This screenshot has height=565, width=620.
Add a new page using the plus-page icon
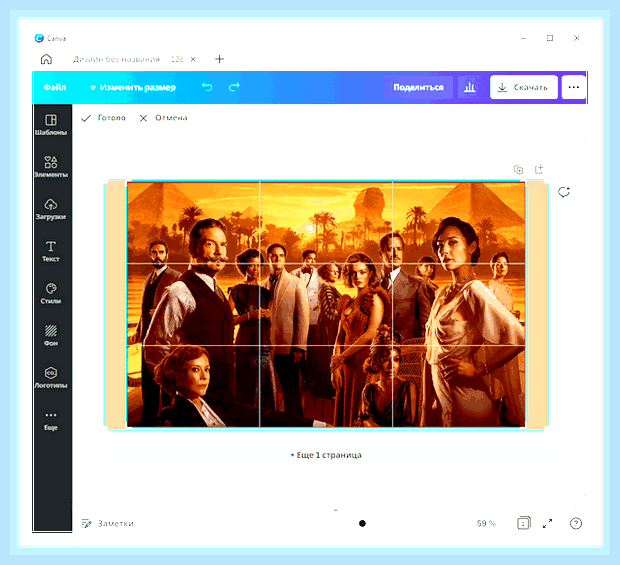(x=539, y=169)
